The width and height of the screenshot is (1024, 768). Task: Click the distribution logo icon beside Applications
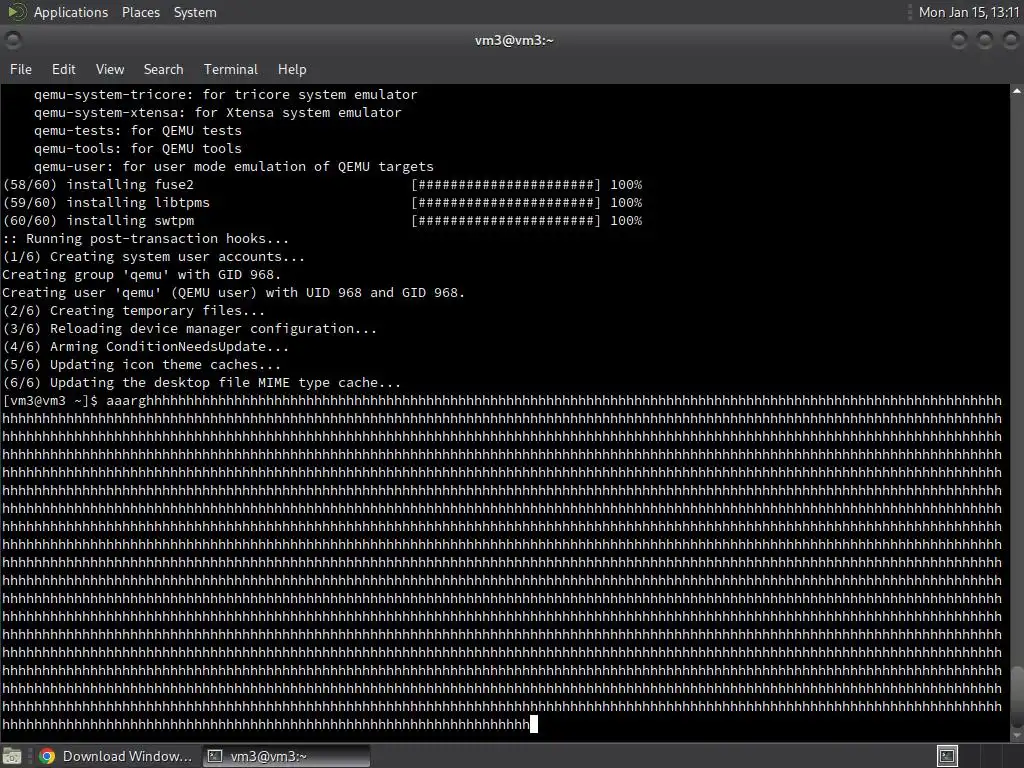tap(17, 12)
